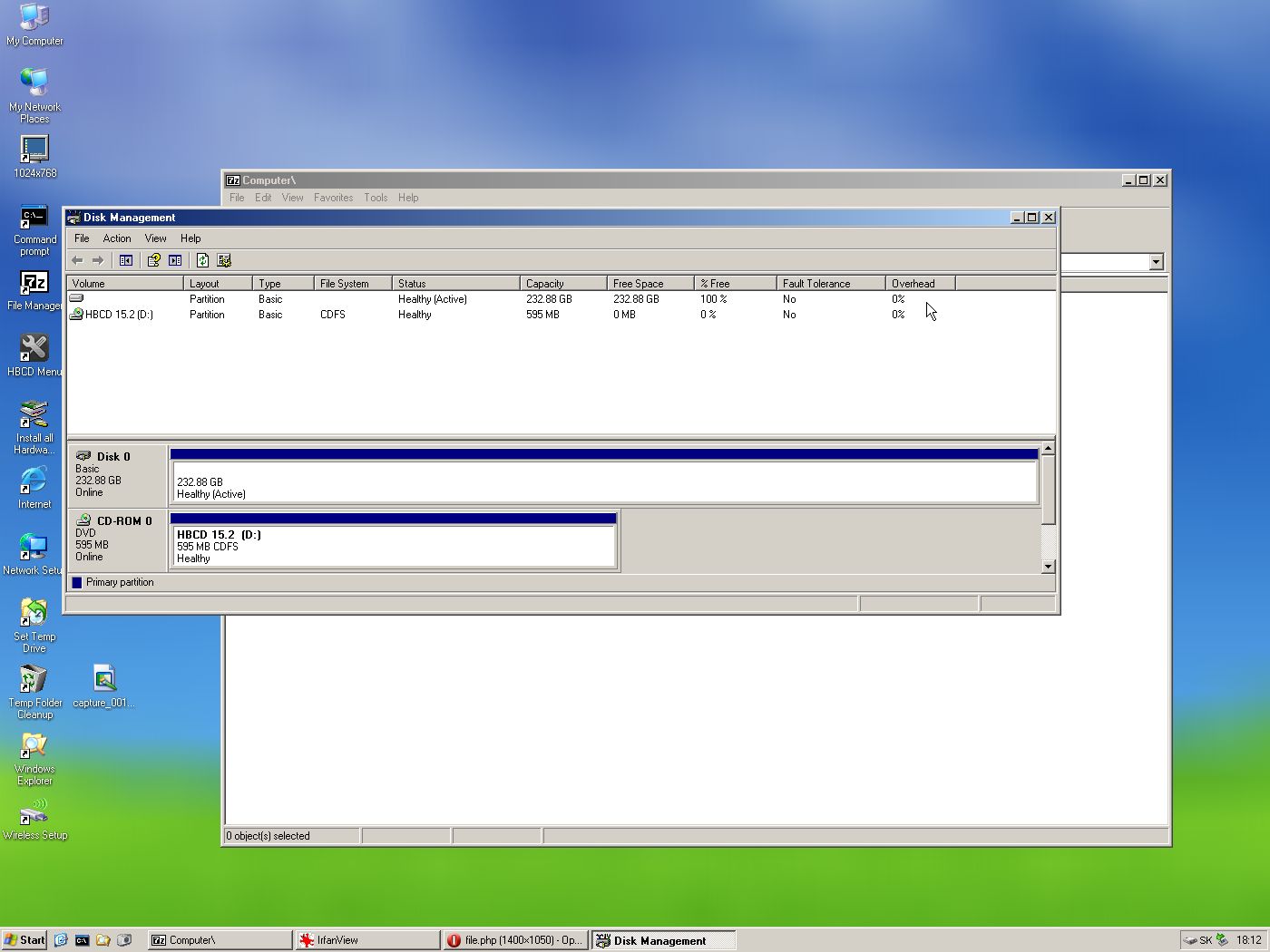Click the folder quick launch icon in taskbar
This screenshot has height=952, width=1270.
103,940
